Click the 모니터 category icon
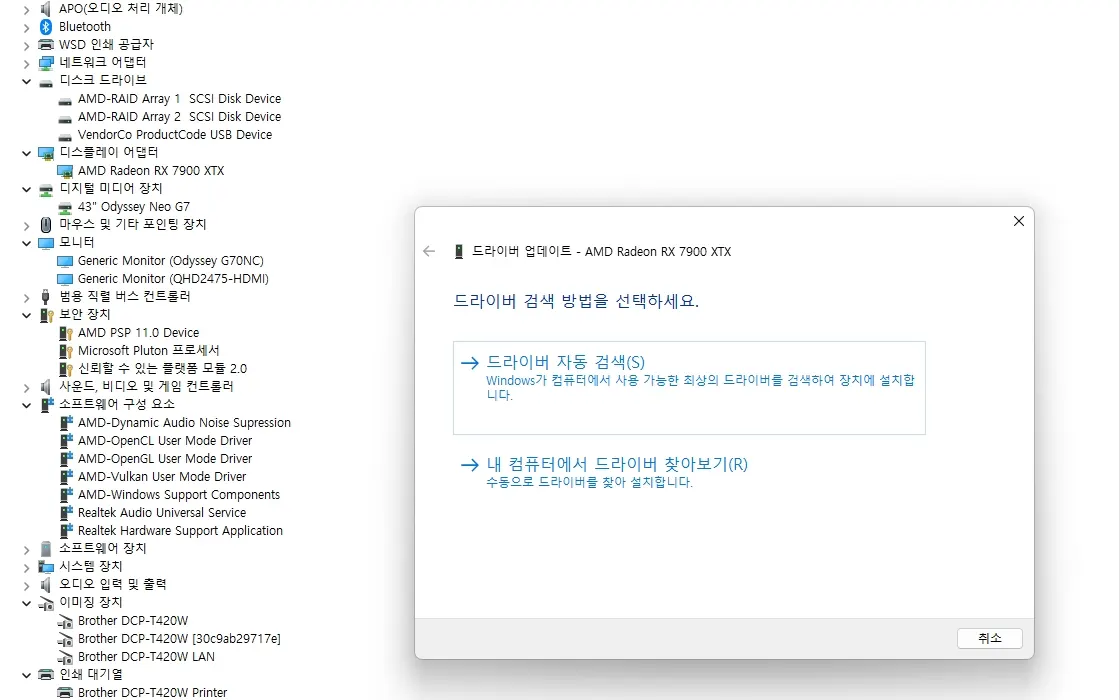The image size is (1120, 700). pyautogui.click(x=46, y=243)
